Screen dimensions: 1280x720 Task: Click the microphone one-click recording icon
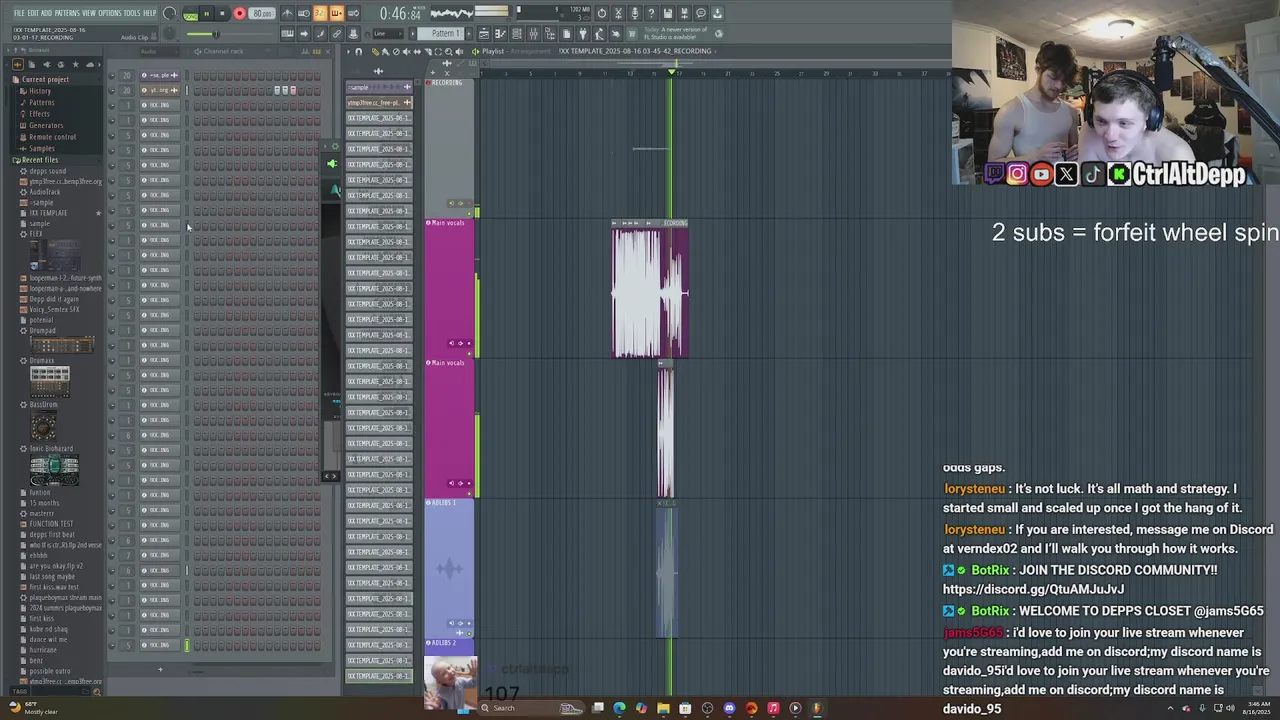635,13
